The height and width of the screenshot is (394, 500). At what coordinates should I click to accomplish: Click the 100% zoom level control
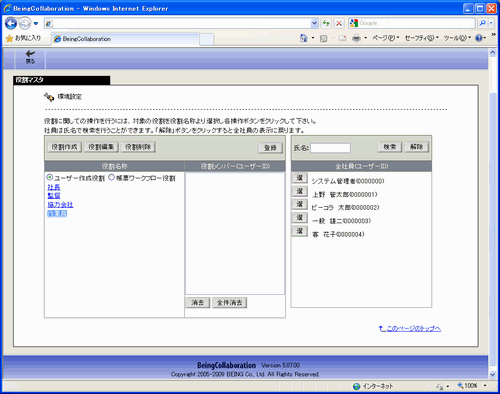point(468,386)
